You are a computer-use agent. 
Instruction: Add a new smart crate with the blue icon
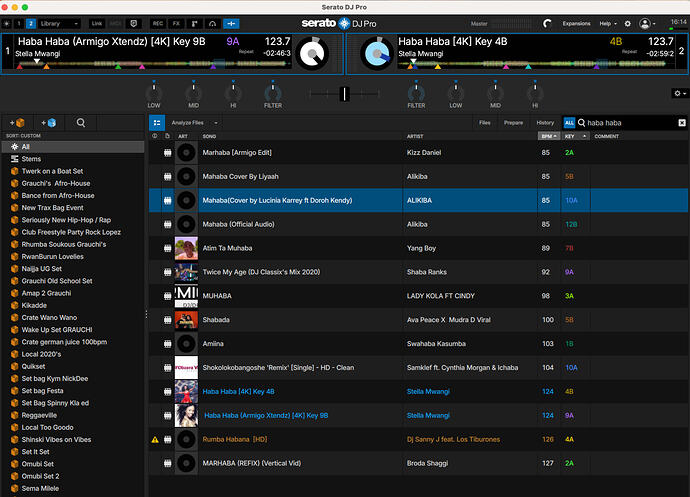pos(48,123)
